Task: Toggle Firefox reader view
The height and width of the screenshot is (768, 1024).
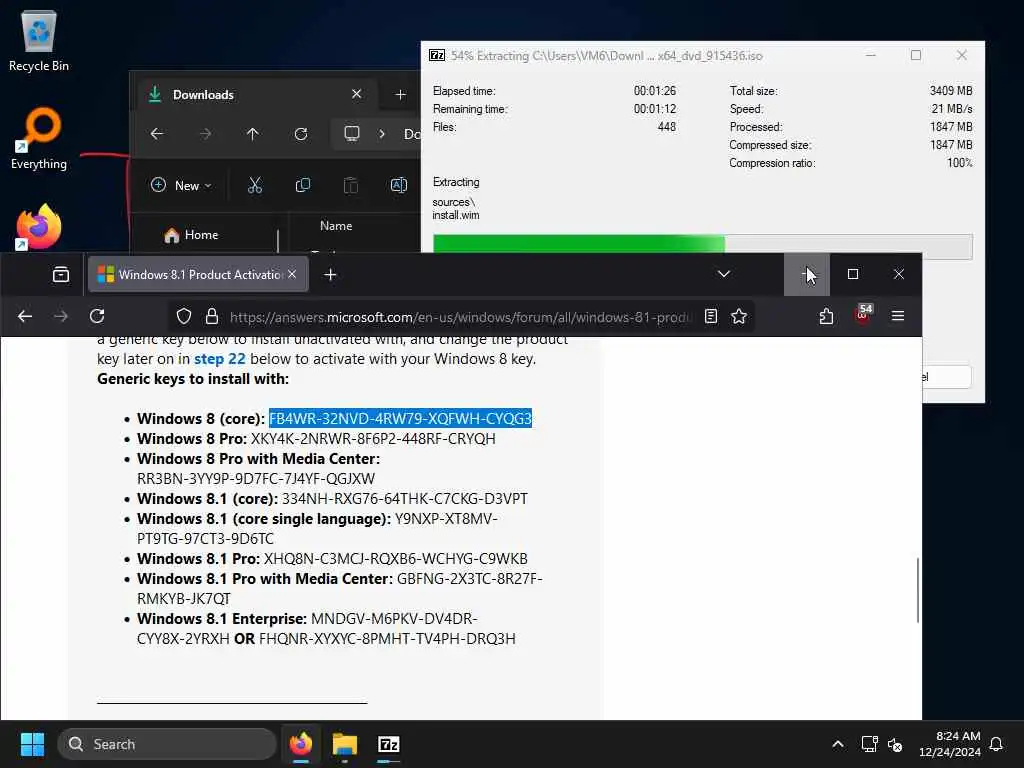Action: click(x=711, y=317)
